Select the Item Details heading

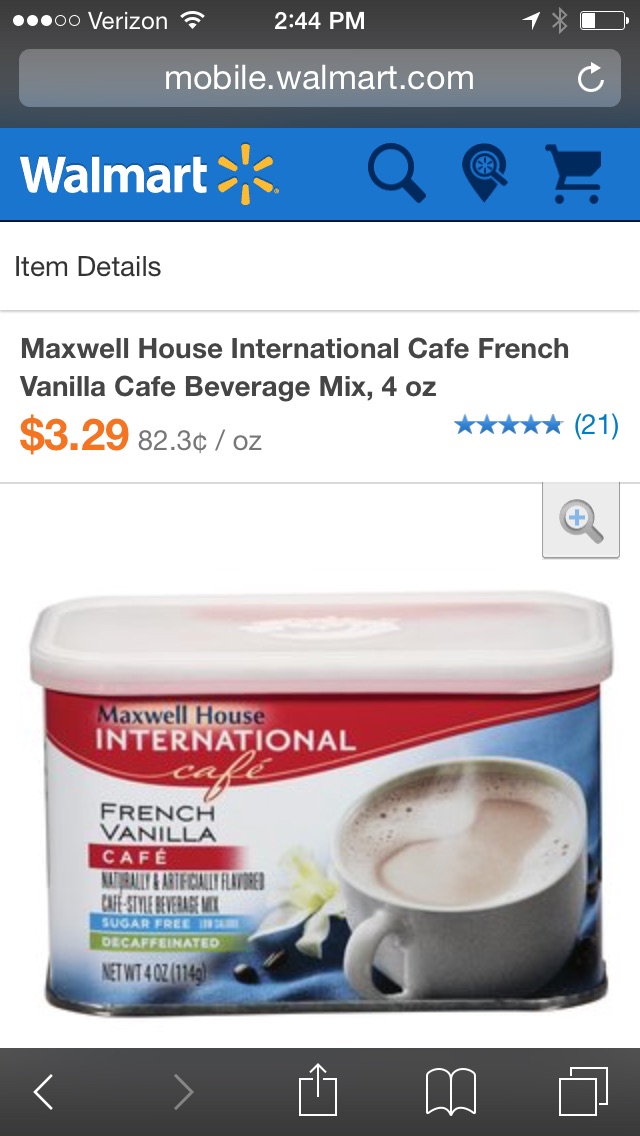(x=88, y=267)
